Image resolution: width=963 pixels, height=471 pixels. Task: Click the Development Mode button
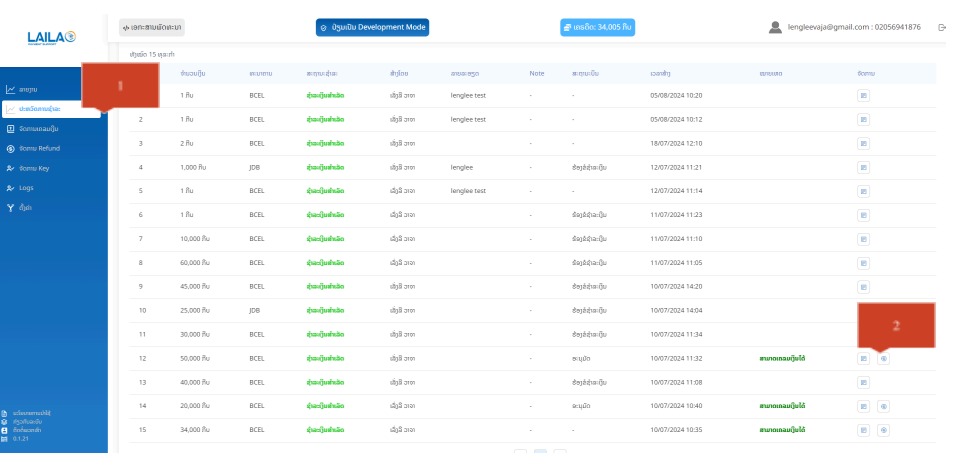pos(372,27)
